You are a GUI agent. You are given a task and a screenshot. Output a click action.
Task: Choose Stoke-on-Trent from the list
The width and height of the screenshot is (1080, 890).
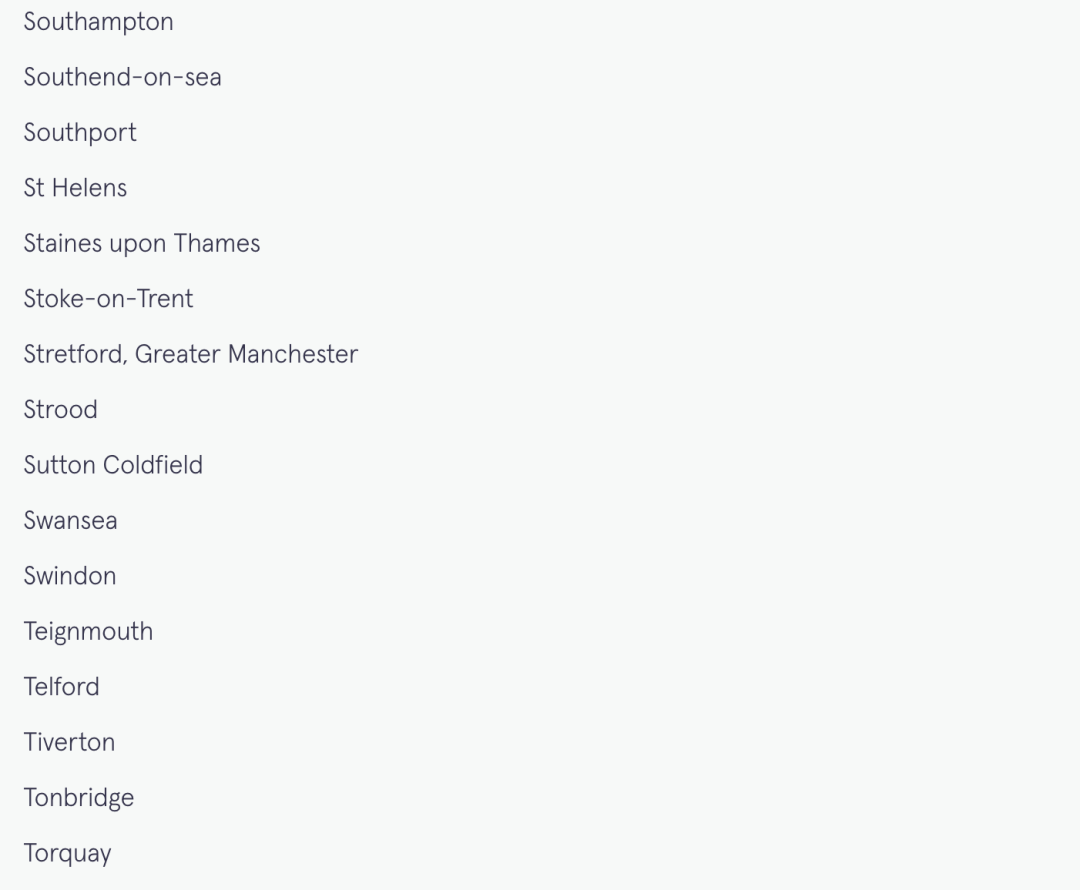click(x=108, y=299)
